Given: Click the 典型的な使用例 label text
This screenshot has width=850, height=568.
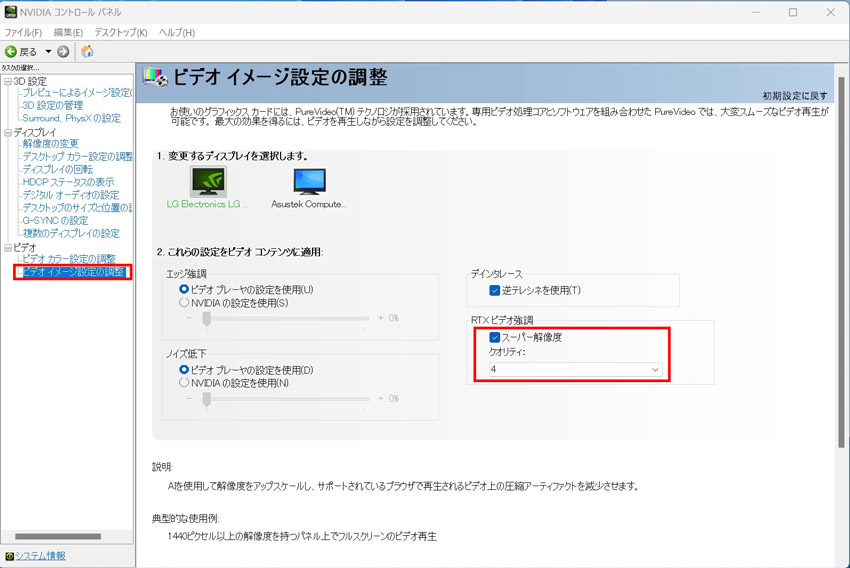Looking at the screenshot, I should pos(185,519).
